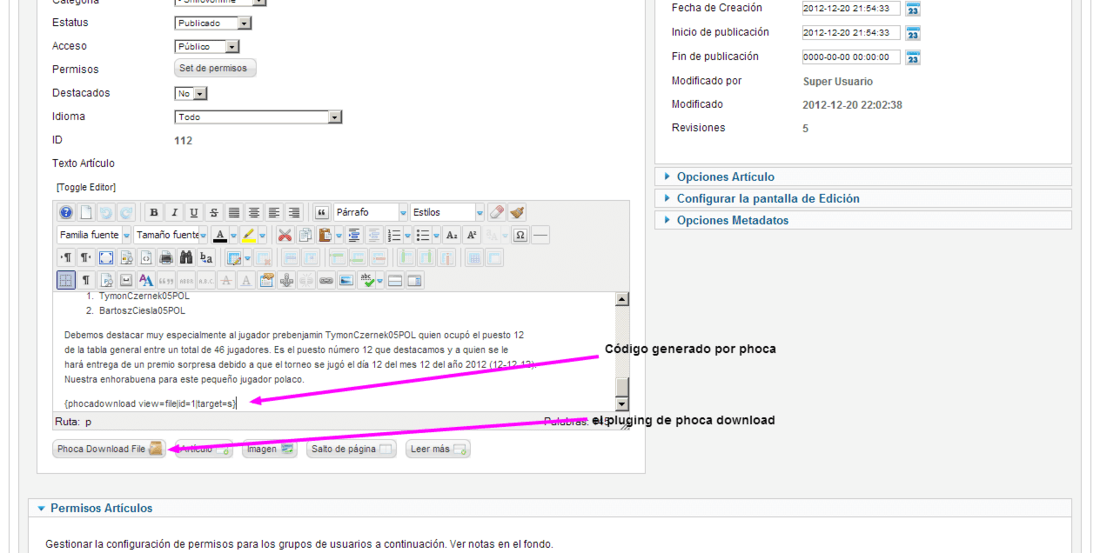The width and height of the screenshot is (1100, 553).
Task: Apply italic formatting
Action: point(174,213)
